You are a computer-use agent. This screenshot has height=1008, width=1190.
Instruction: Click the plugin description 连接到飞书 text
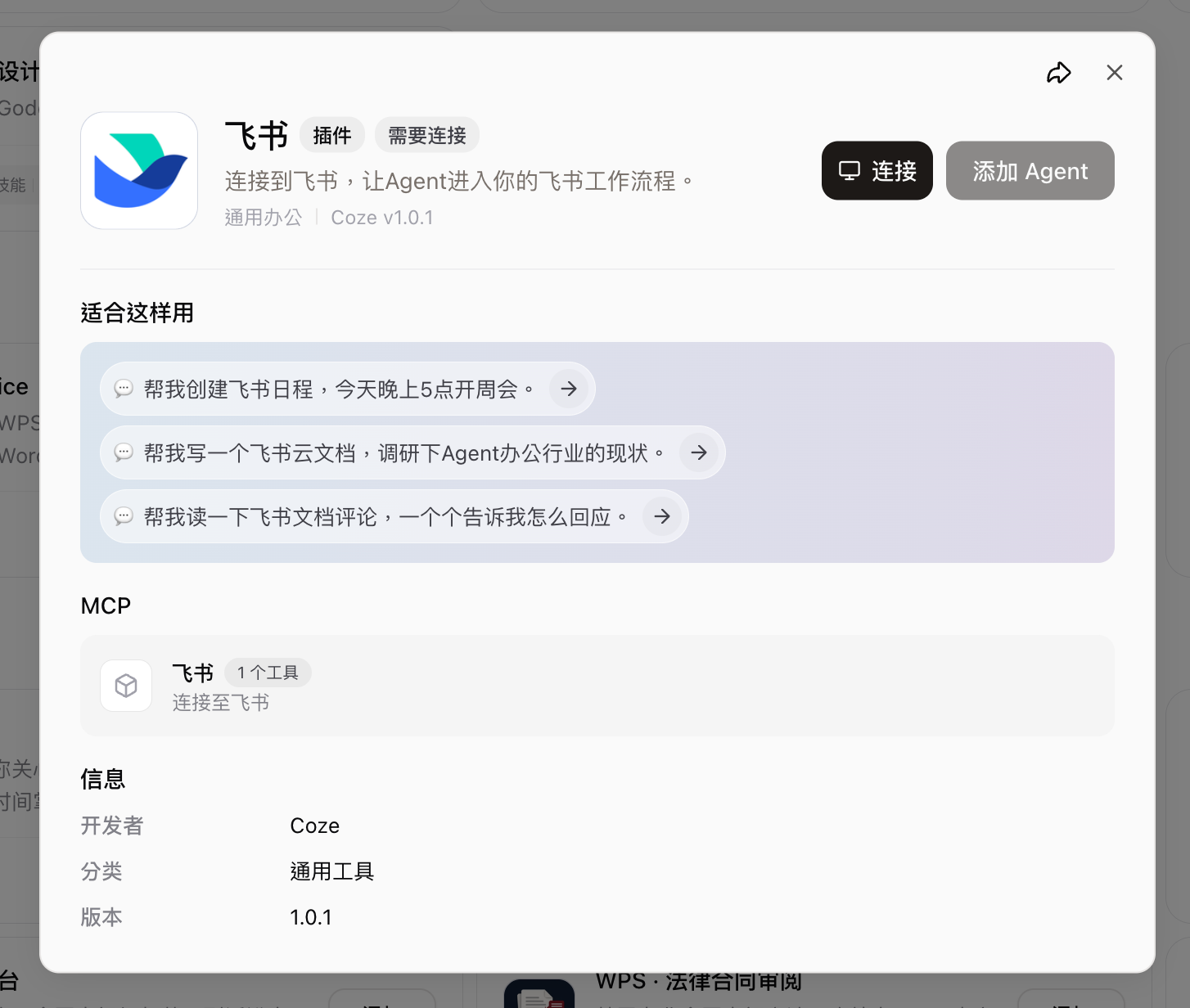pos(460,181)
